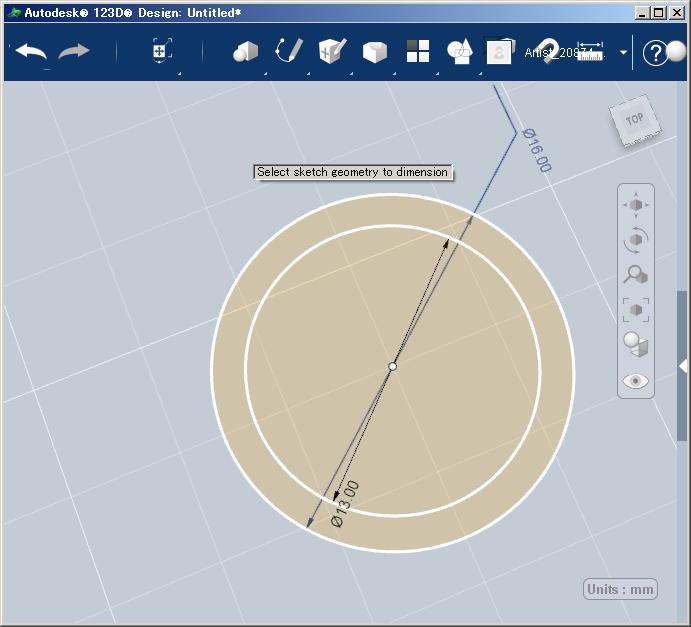This screenshot has width=691, height=627.
Task: Select the Ø16.00 dimension label
Action: (537, 150)
